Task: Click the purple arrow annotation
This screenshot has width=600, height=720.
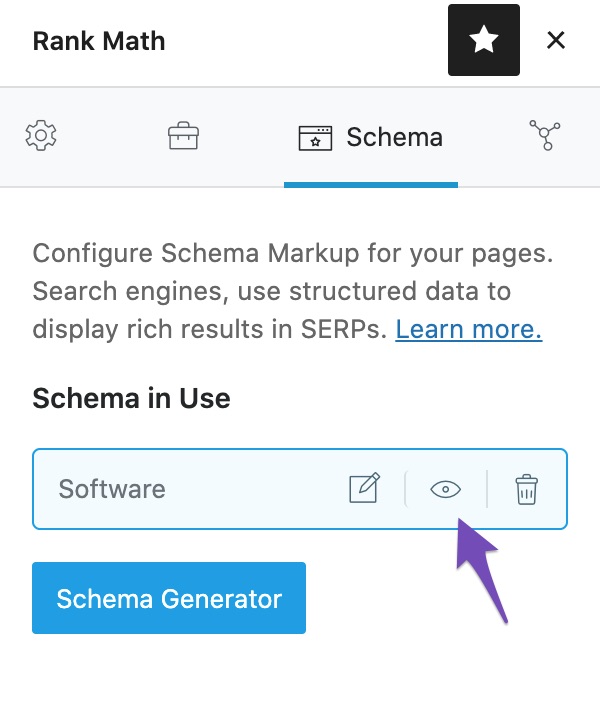Action: 481,565
